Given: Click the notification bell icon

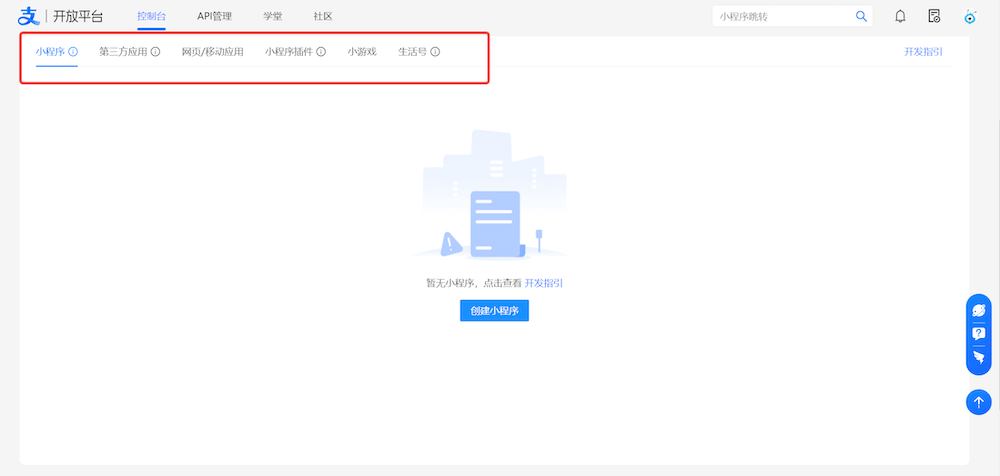Looking at the screenshot, I should click(x=900, y=16).
